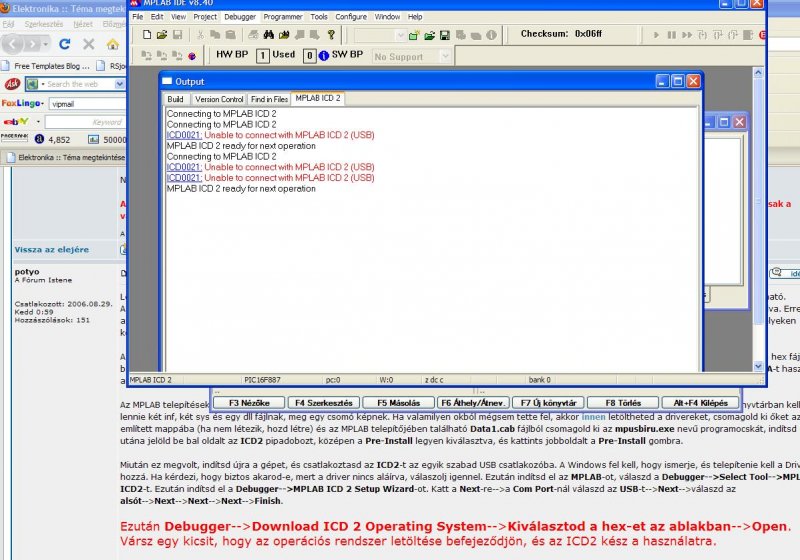Click the debugger Reset icon
The width and height of the screenshot is (800, 560).
pos(748,35)
